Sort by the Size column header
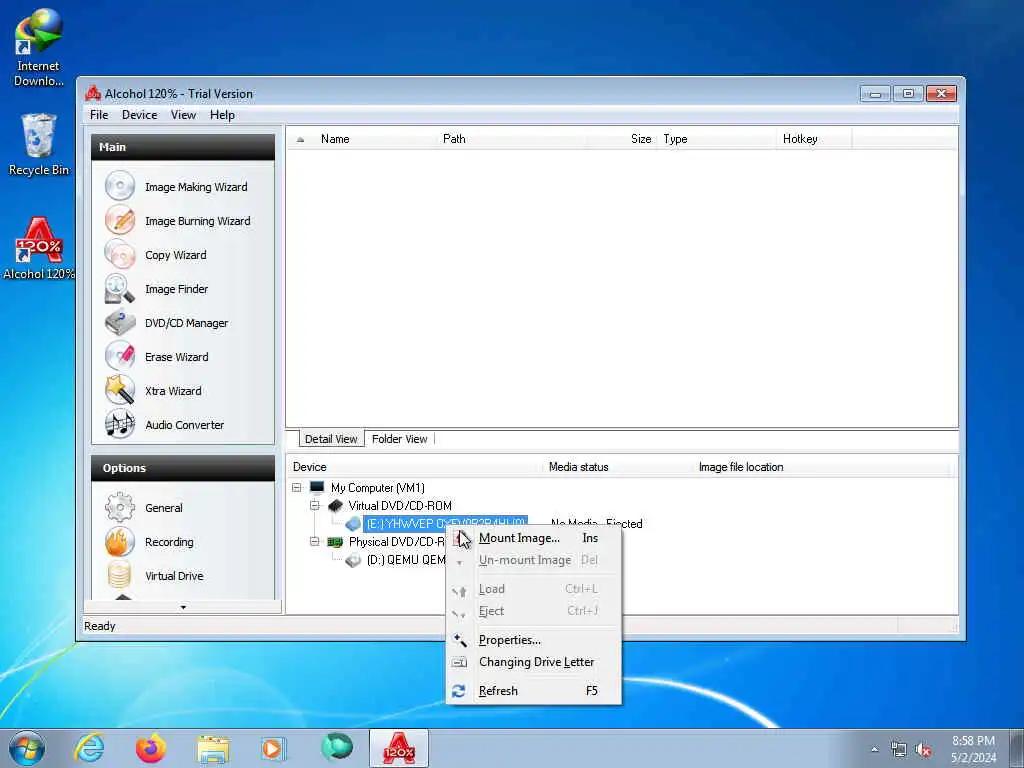The height and width of the screenshot is (768, 1024). pyautogui.click(x=622, y=139)
